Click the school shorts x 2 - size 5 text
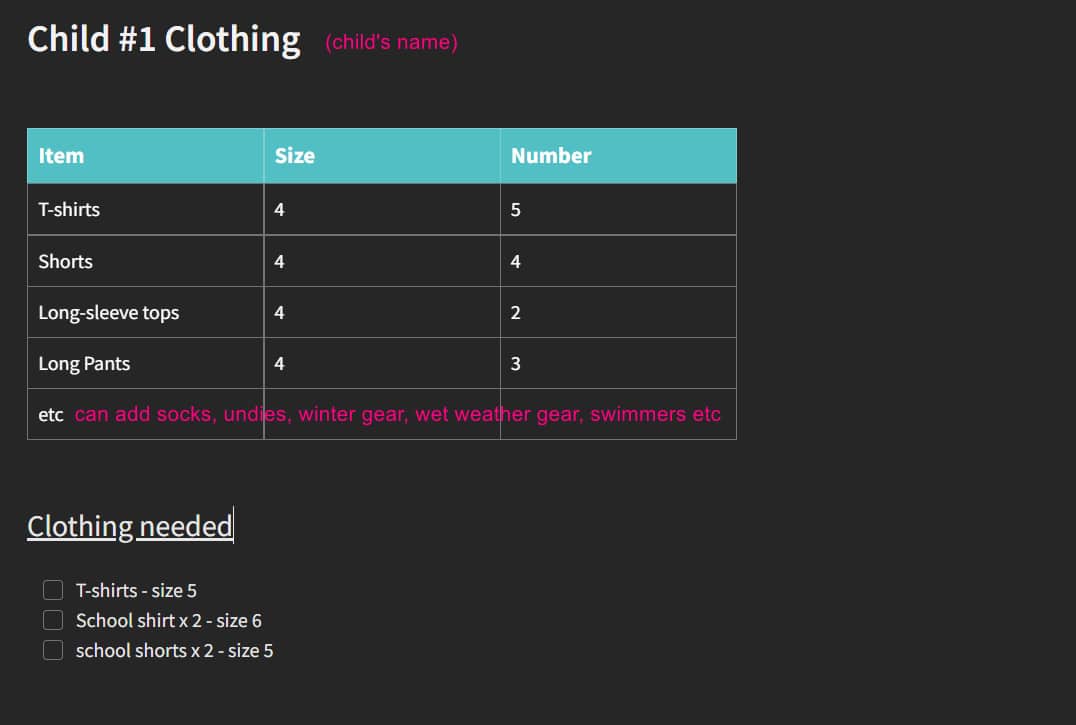1076x725 pixels. 174,651
